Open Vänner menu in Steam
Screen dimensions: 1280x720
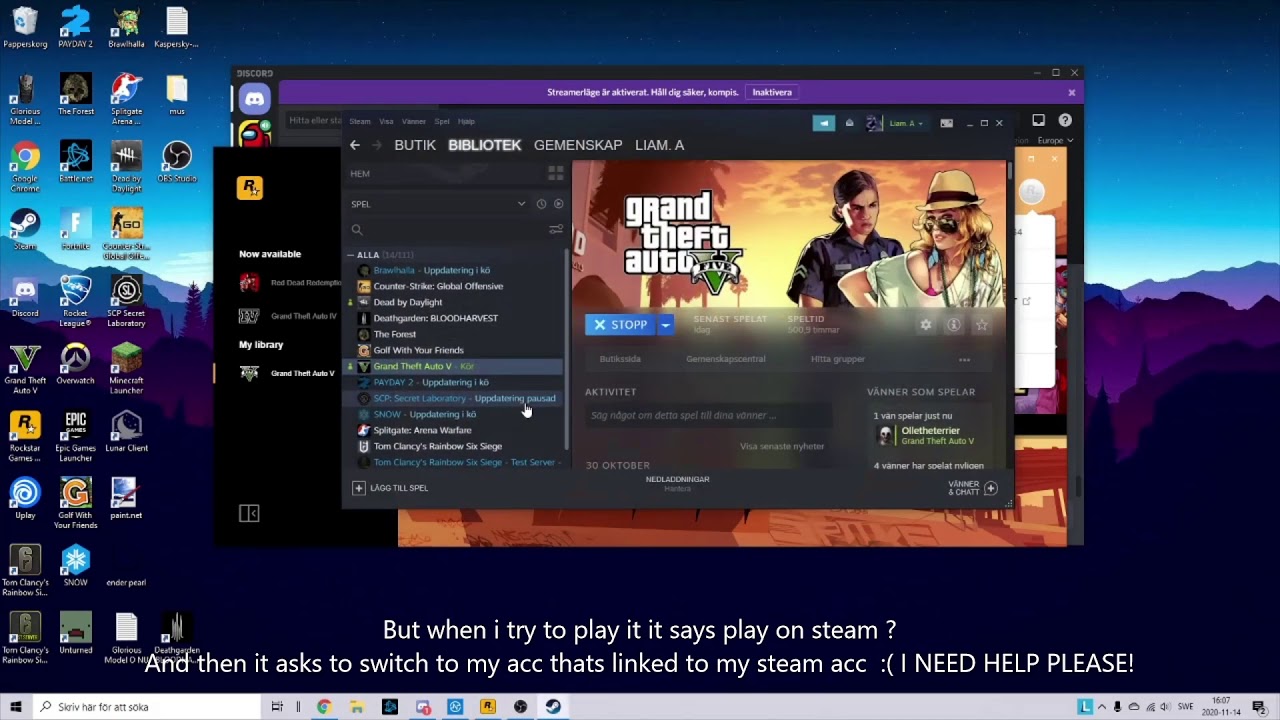(x=413, y=121)
